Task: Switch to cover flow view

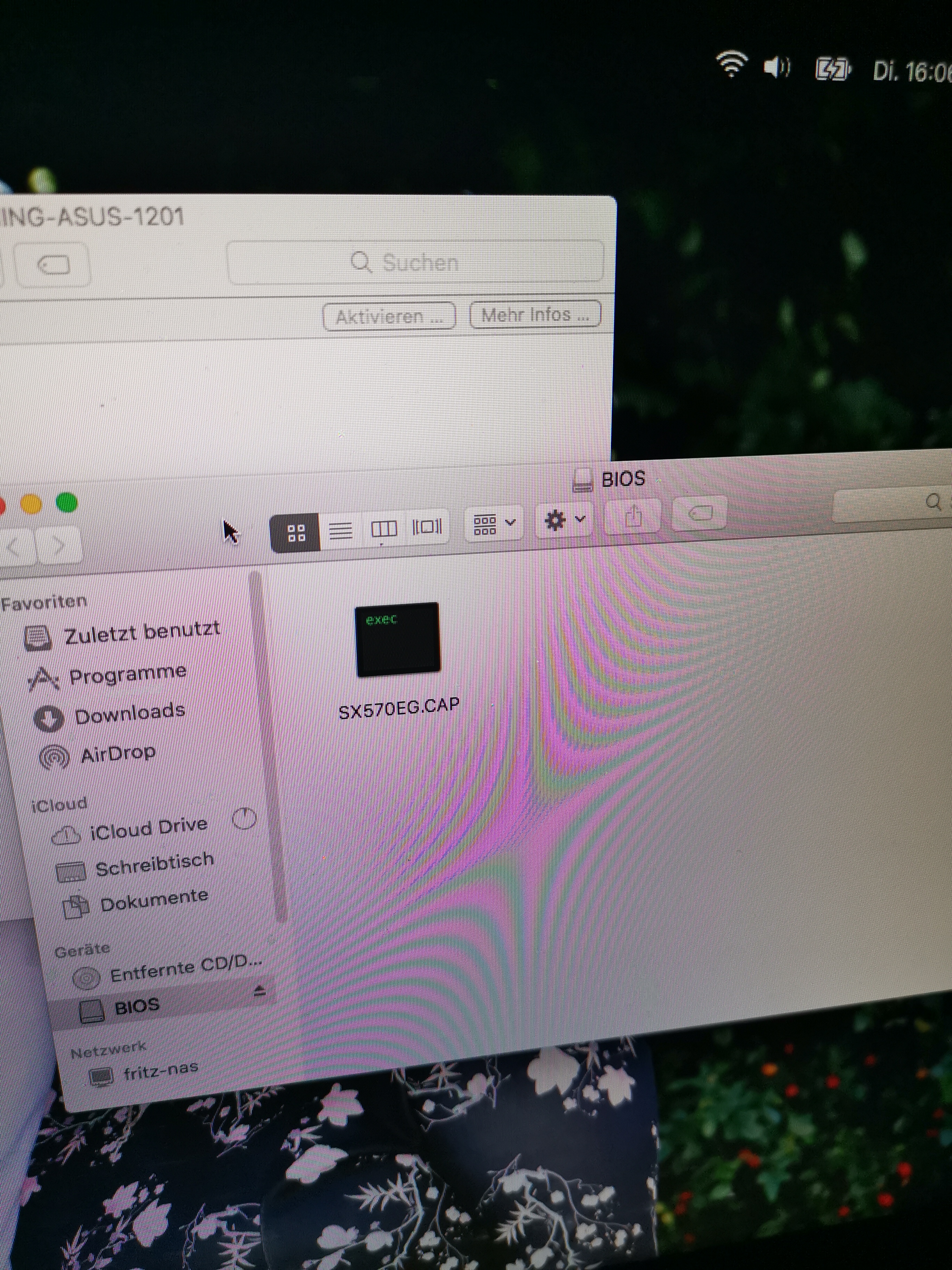Action: (427, 526)
